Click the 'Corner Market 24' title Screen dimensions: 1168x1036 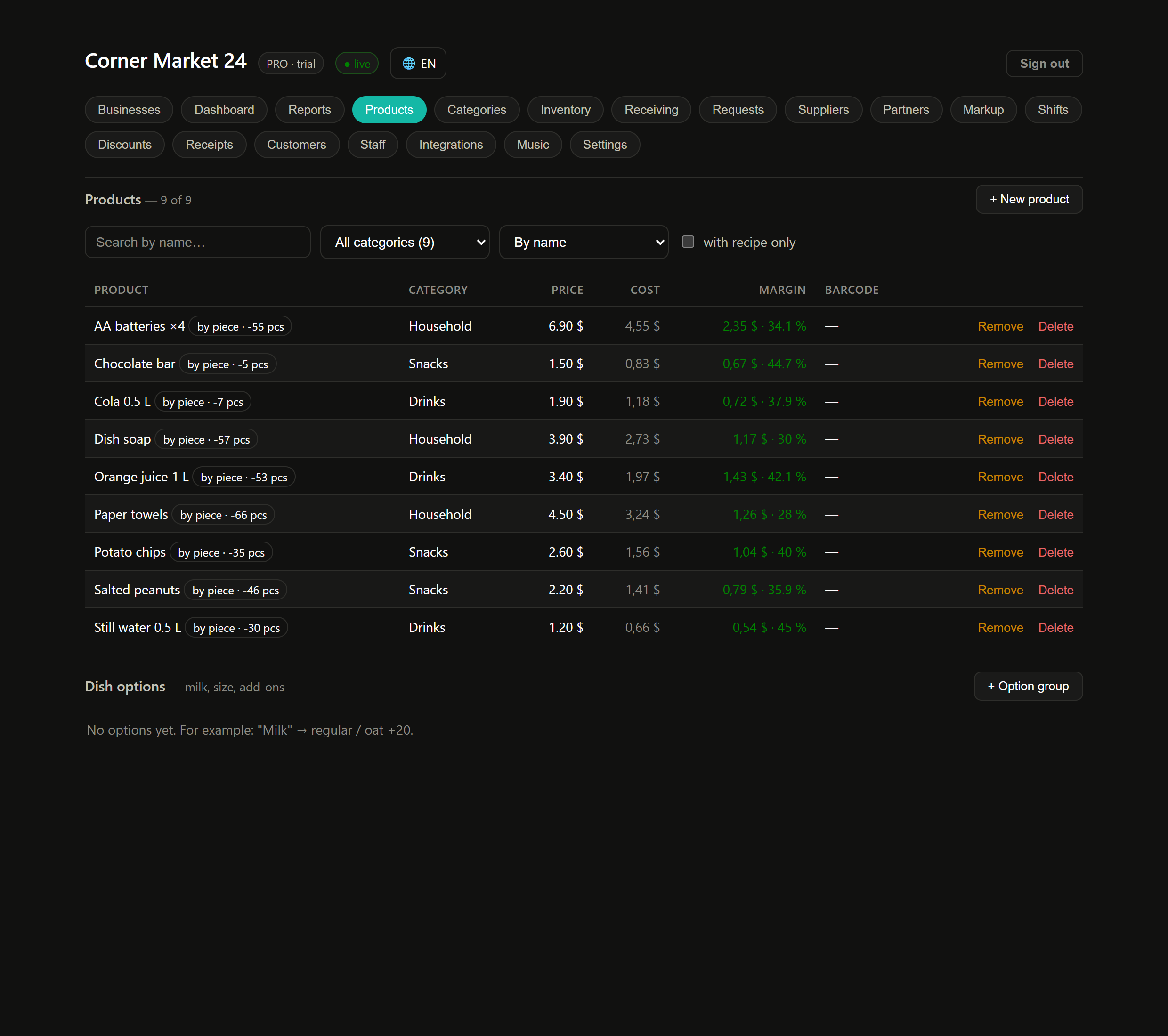pyautogui.click(x=166, y=61)
